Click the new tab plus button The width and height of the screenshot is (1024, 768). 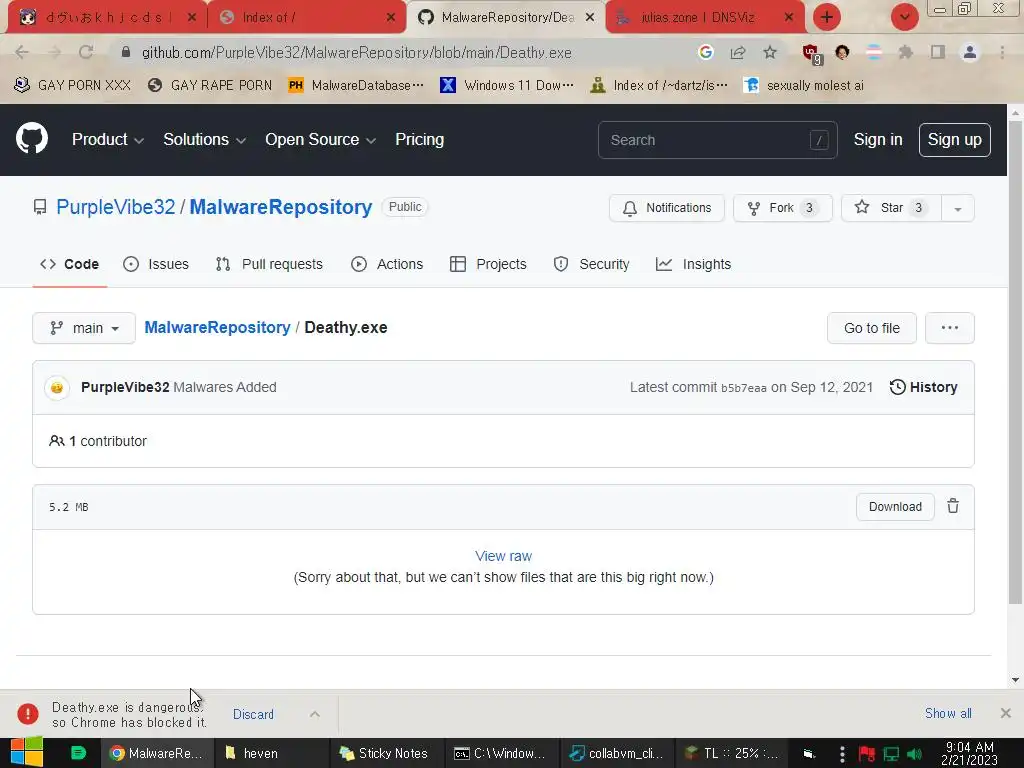point(827,17)
